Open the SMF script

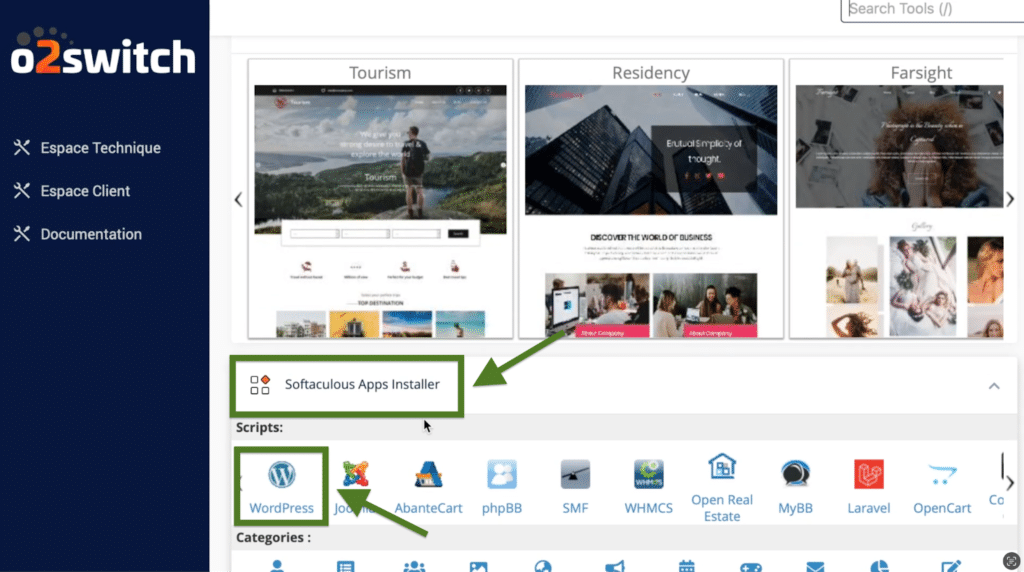tap(575, 475)
